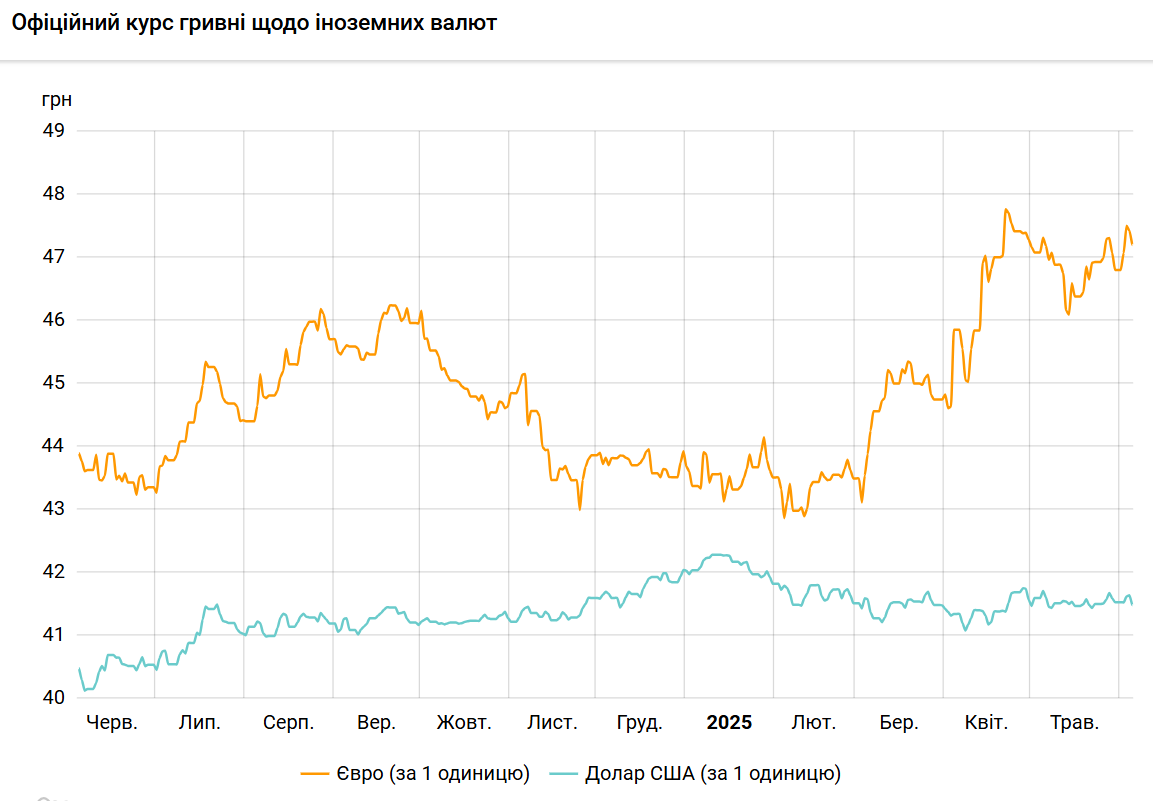Toggle the Долар США legend entry
This screenshot has width=1153, height=801.
(x=713, y=773)
